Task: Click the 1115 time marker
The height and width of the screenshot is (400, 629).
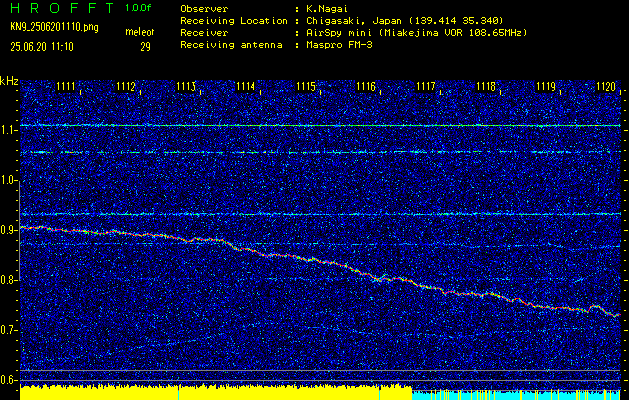Action: pyautogui.click(x=306, y=86)
